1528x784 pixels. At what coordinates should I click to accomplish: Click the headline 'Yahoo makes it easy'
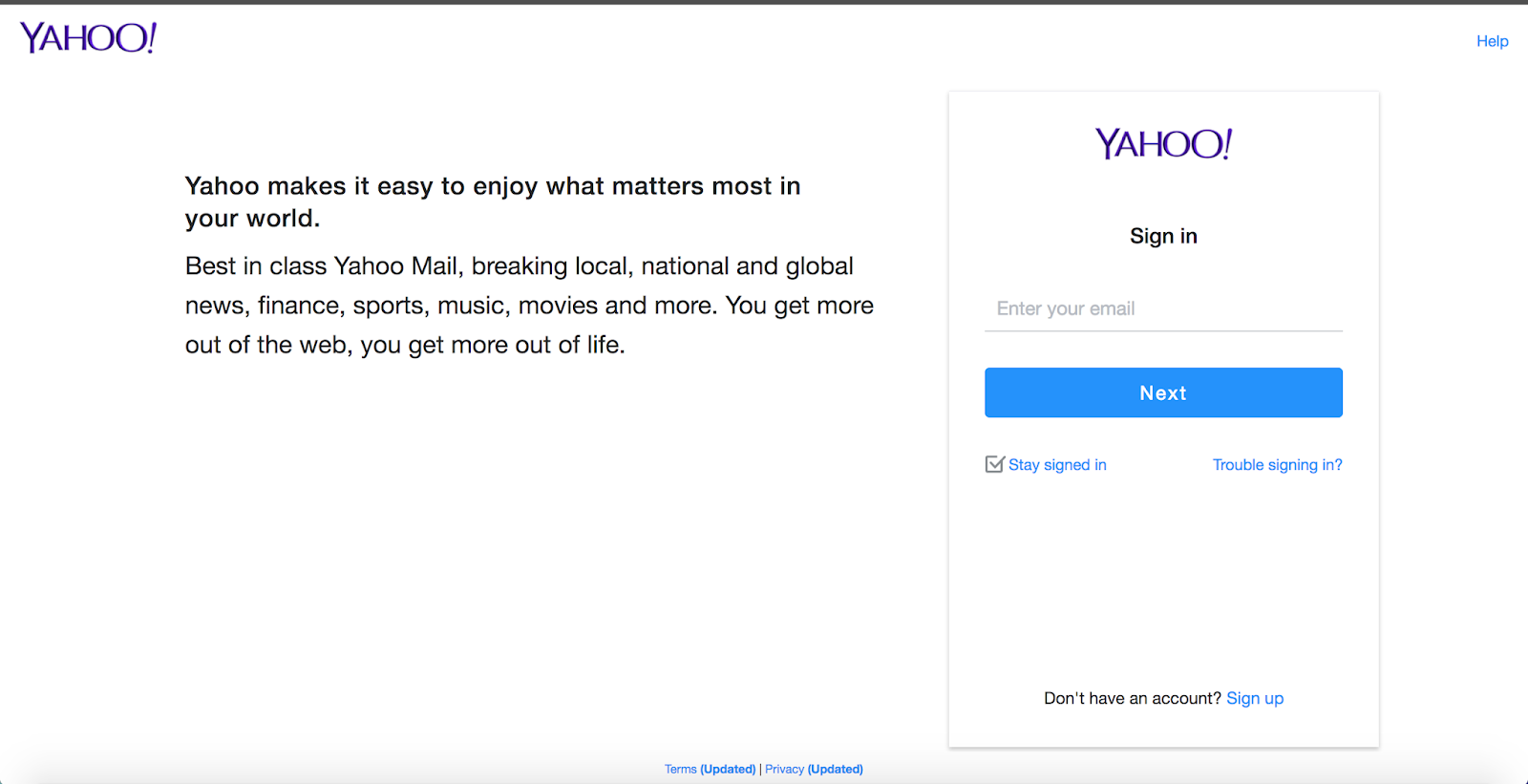(492, 186)
